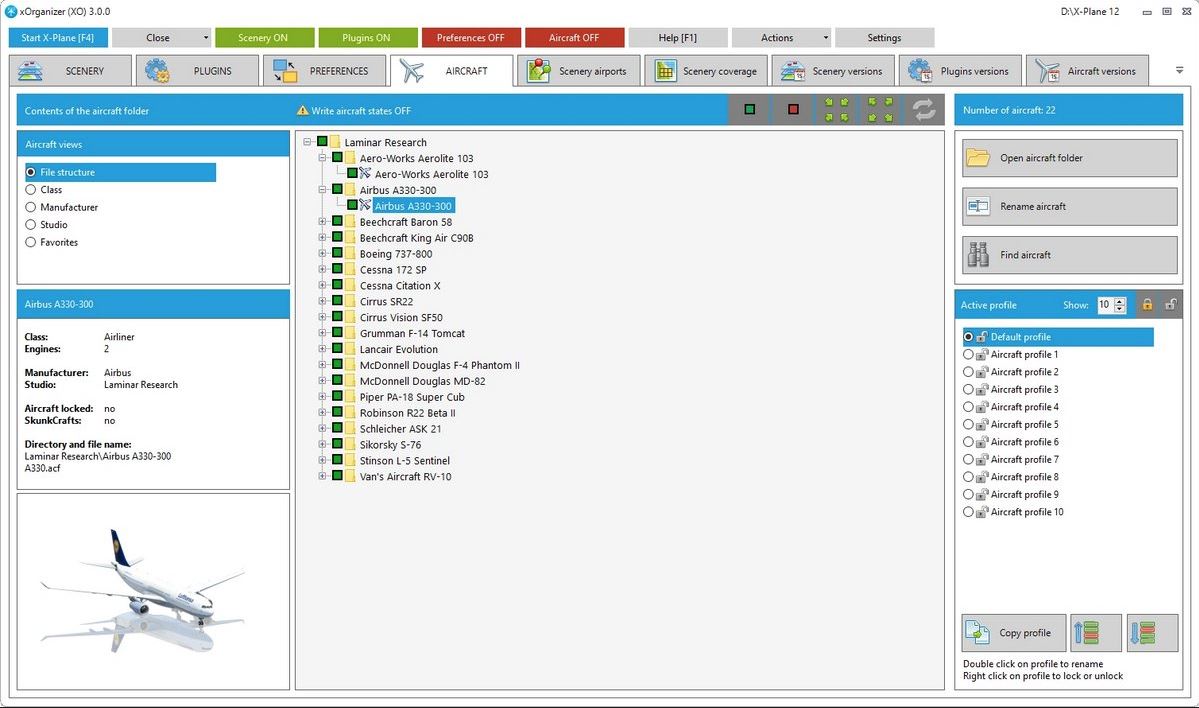Open the Aircraft versions tab
This screenshot has height=708, width=1199.
pyautogui.click(x=1087, y=70)
